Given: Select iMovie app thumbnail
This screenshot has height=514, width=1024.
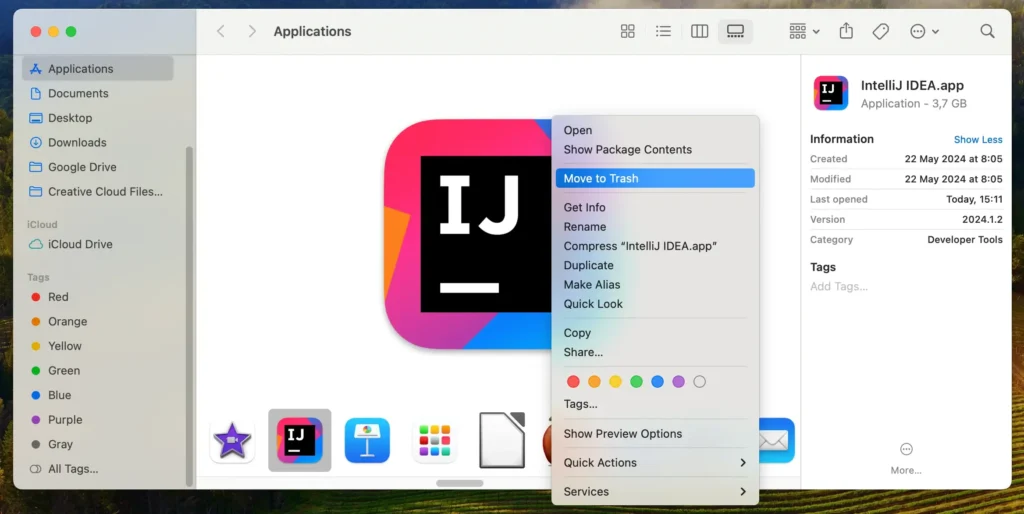Looking at the screenshot, I should click(232, 441).
